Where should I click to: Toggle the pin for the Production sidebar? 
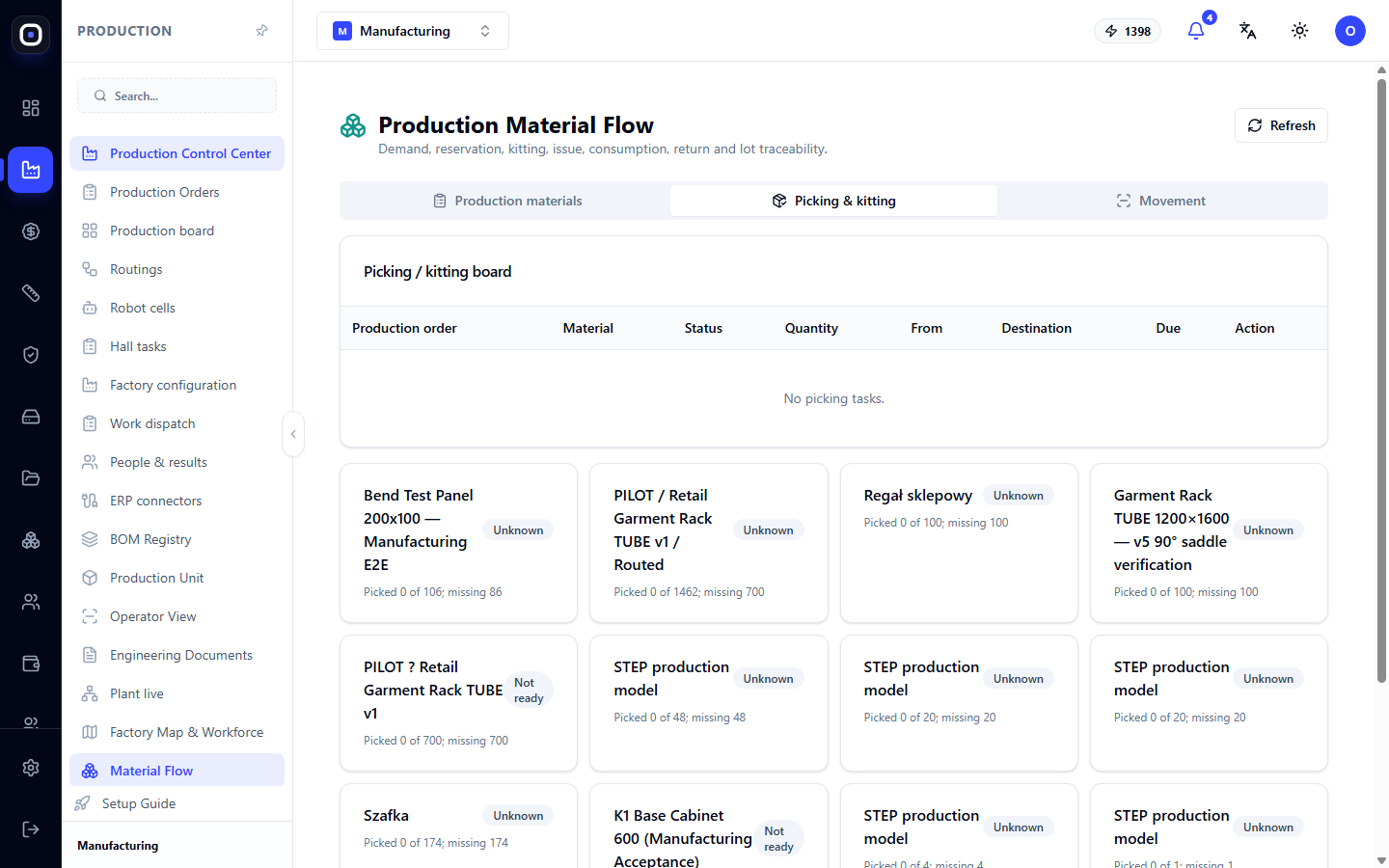[262, 31]
